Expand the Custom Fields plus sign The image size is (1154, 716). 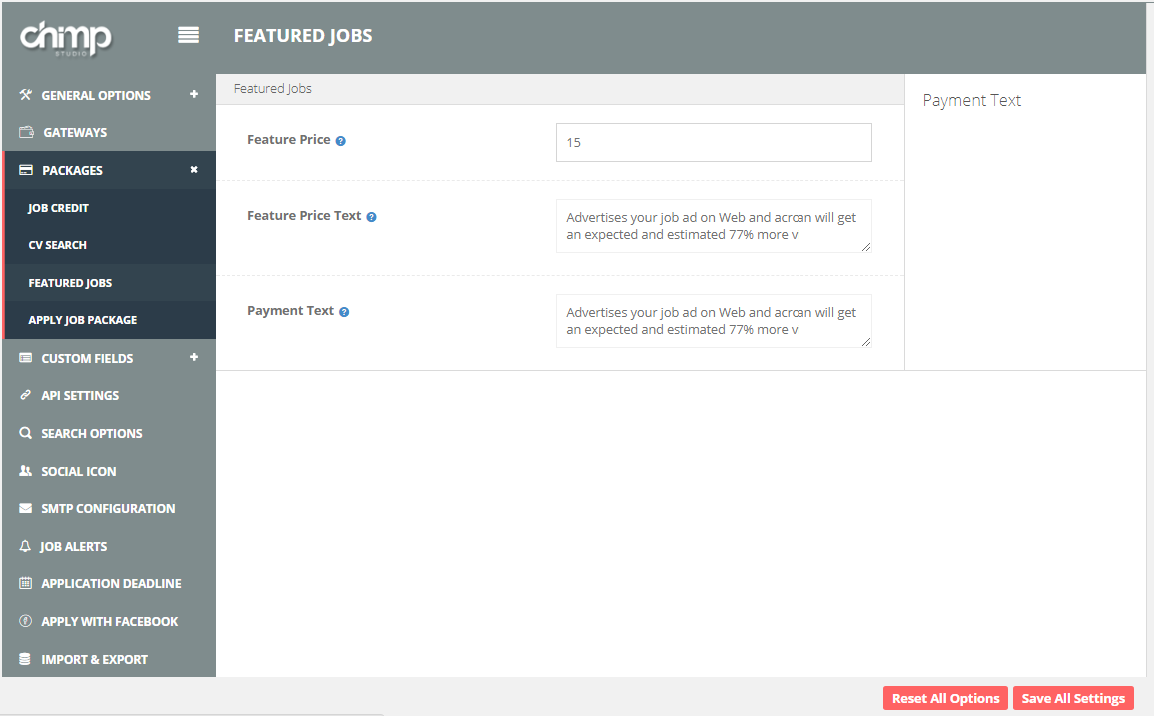point(194,357)
